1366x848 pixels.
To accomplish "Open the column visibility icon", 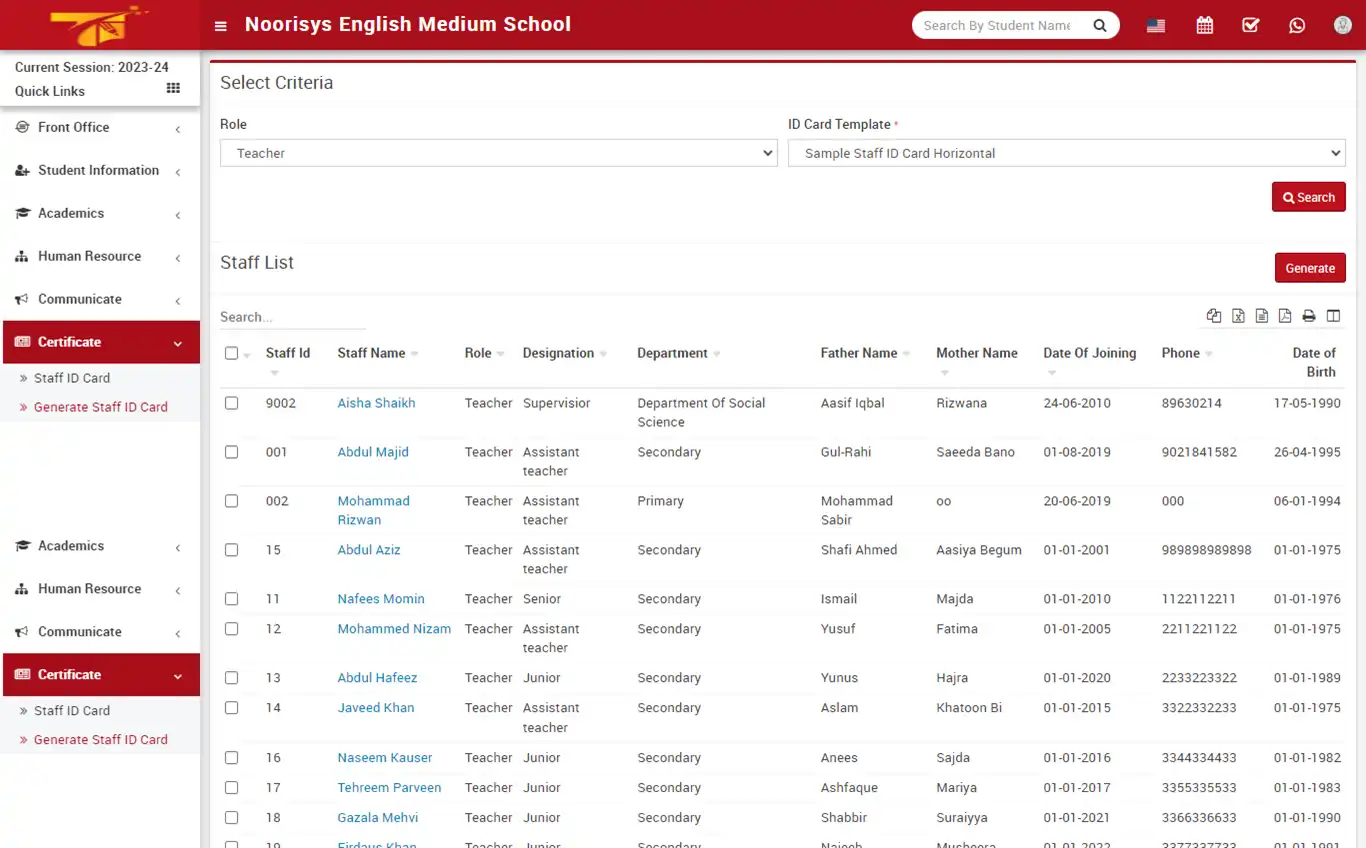I will tap(1333, 315).
